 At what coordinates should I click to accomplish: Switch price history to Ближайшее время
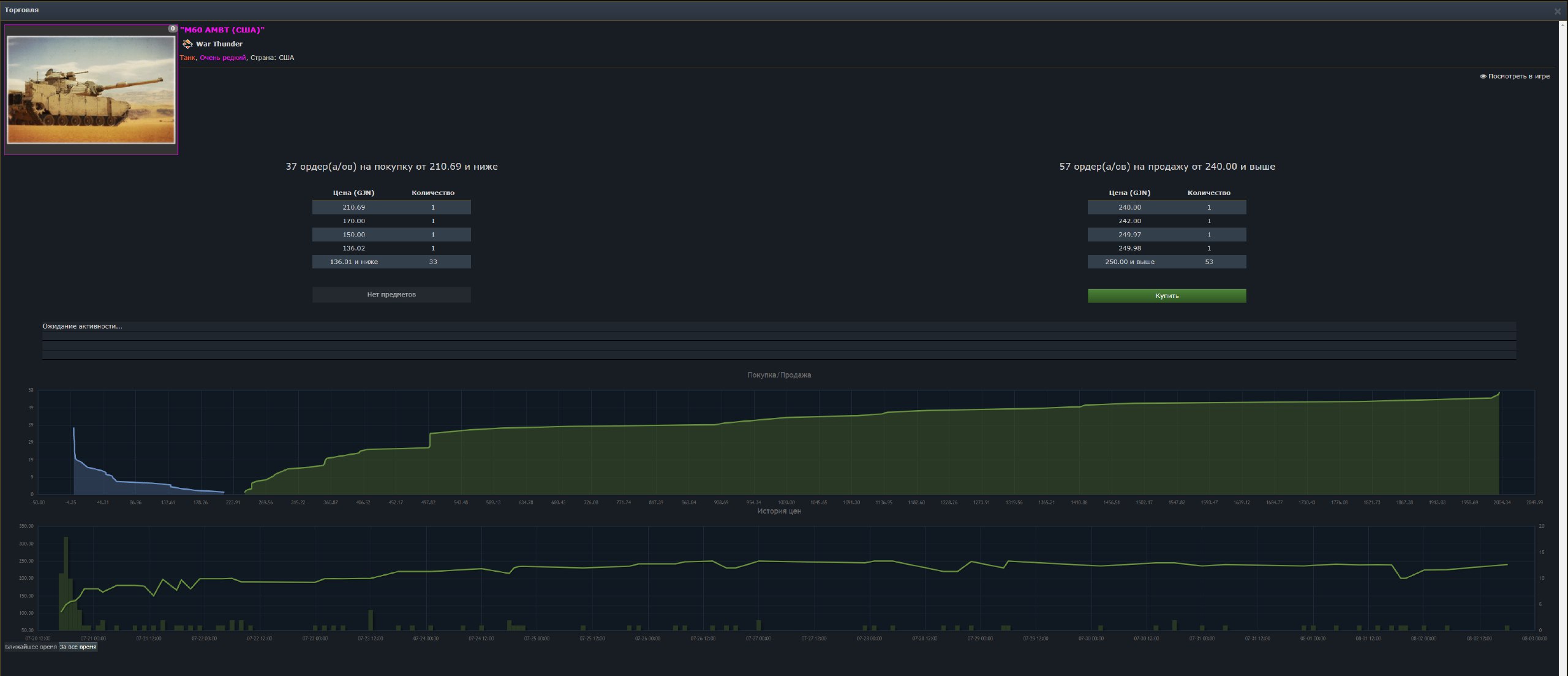pyautogui.click(x=31, y=647)
